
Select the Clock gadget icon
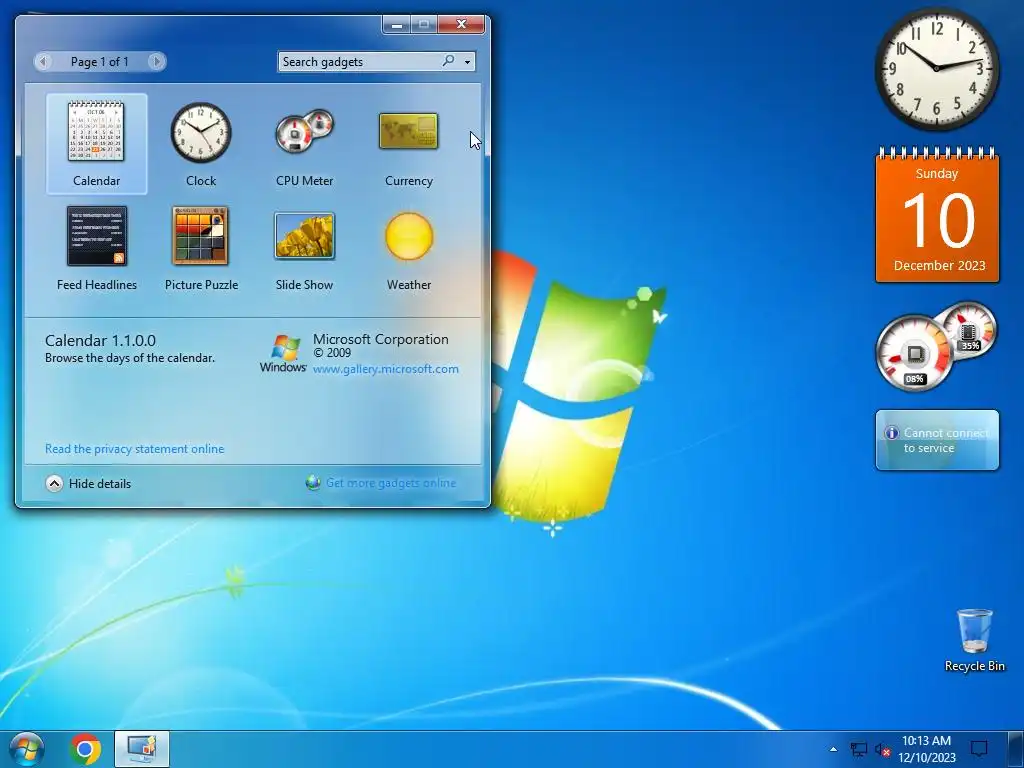pyautogui.click(x=200, y=132)
